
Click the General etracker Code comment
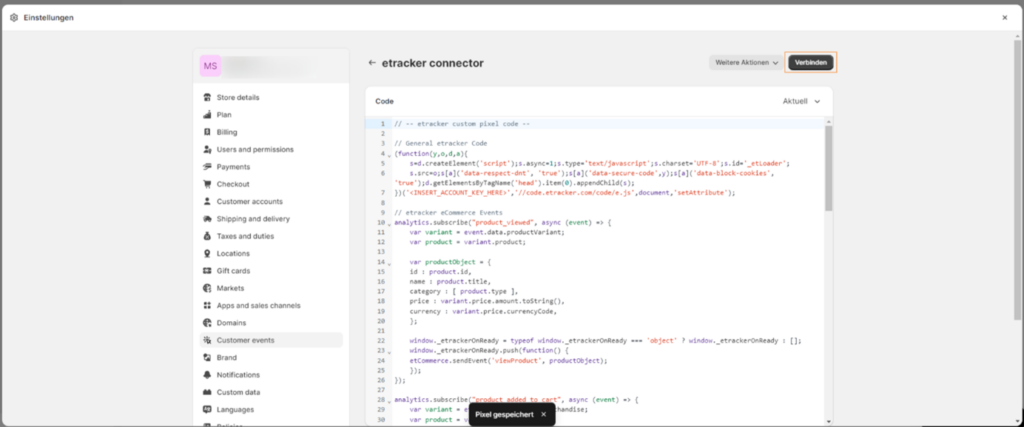point(441,144)
